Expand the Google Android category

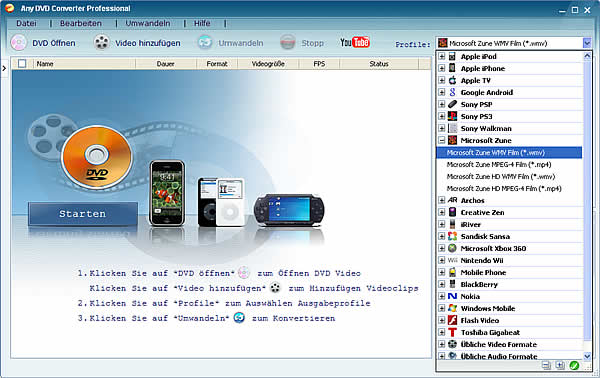point(442,92)
